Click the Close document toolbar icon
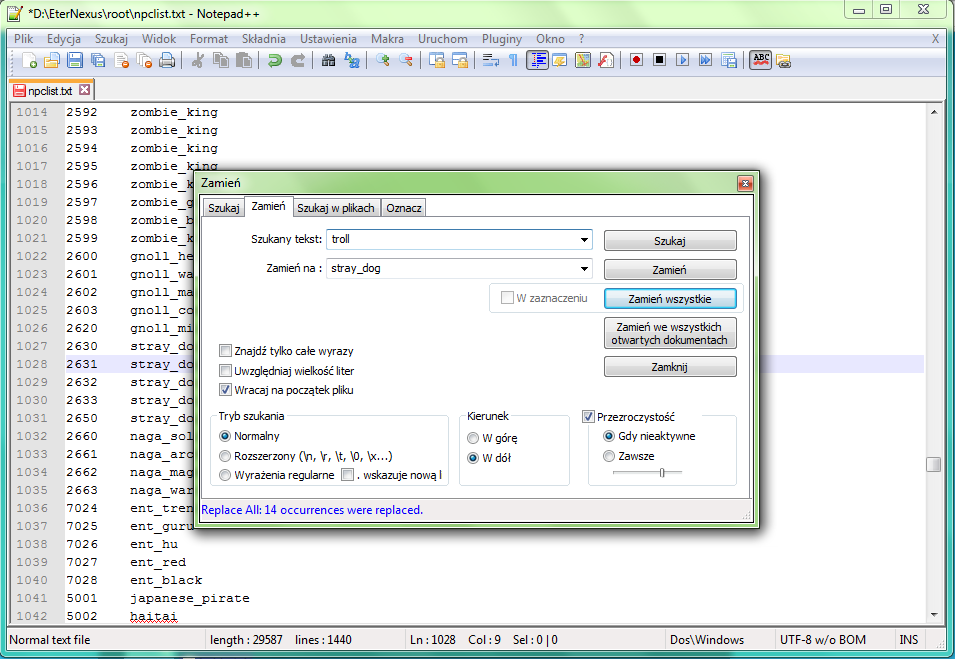The width and height of the screenshot is (955, 659). click(121, 60)
